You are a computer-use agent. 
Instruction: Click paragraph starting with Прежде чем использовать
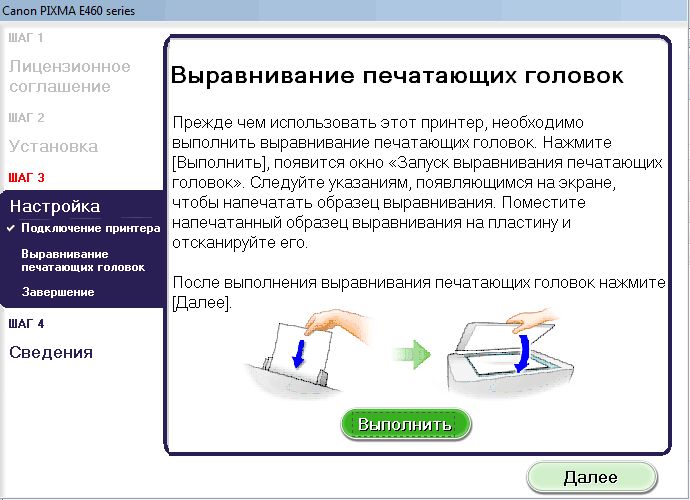coord(417,182)
